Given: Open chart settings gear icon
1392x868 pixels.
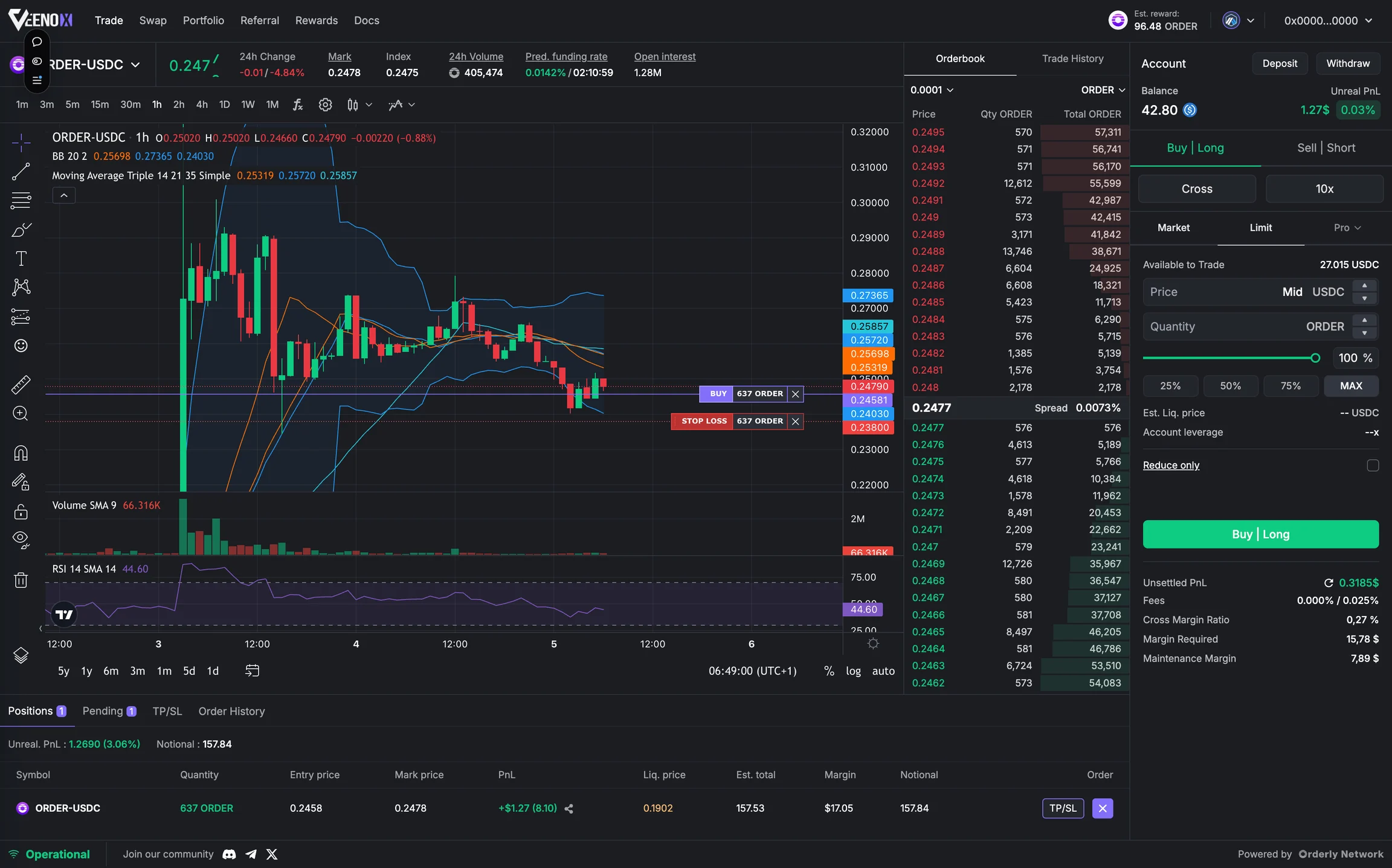Looking at the screenshot, I should click(326, 105).
